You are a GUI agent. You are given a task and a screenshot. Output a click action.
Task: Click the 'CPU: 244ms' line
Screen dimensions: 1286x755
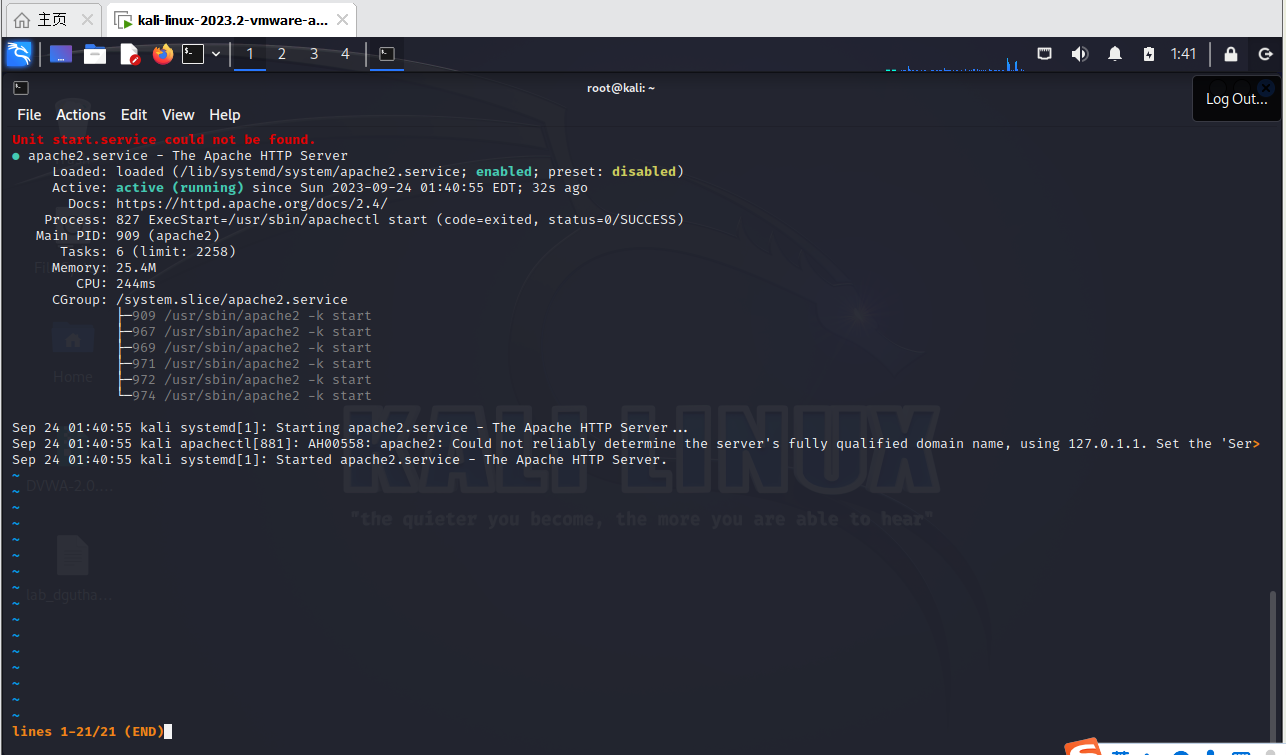click(x=116, y=283)
